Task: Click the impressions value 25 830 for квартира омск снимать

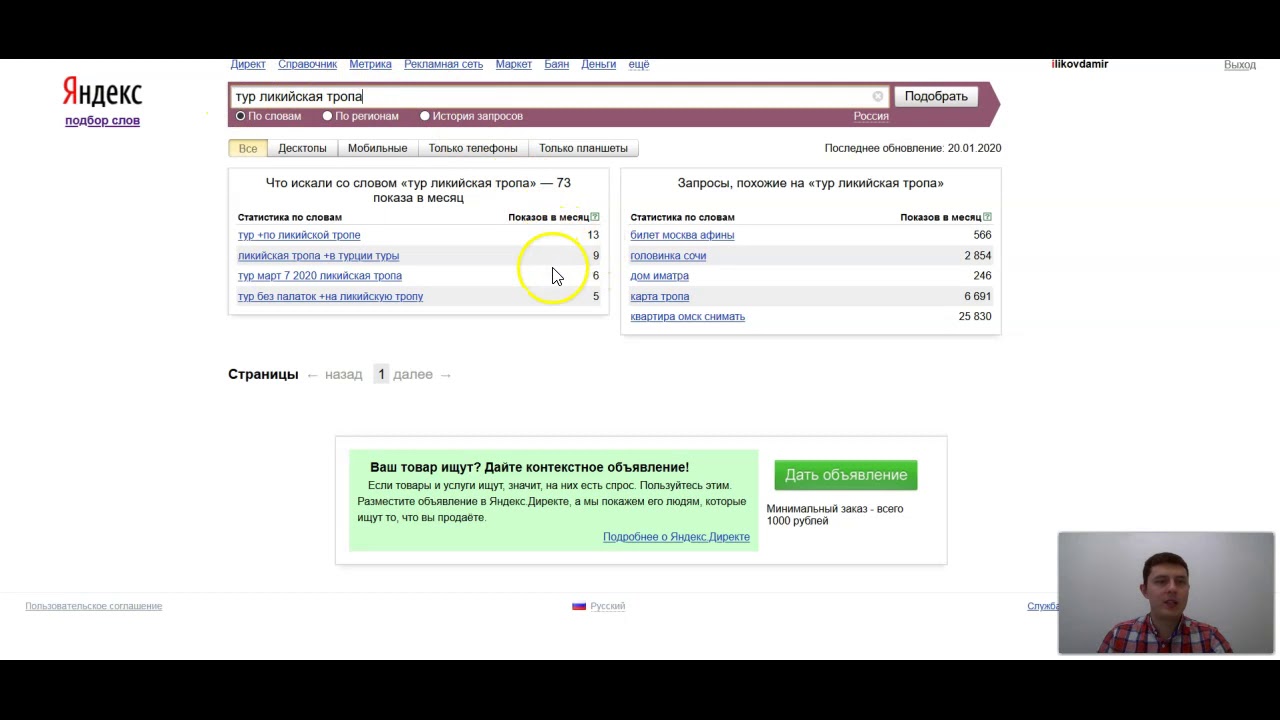Action: (975, 317)
